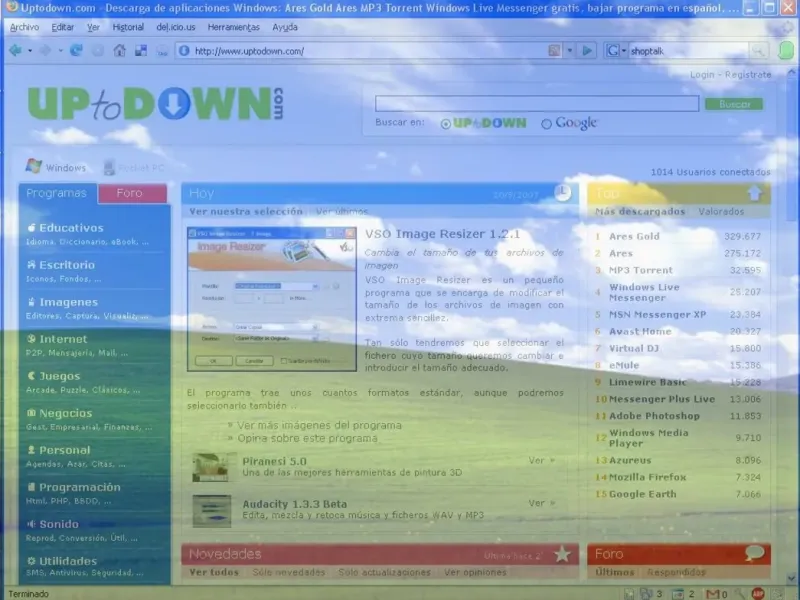Click the speech bubble icon in Foro header
Viewport: 800px width, 600px height.
coord(755,553)
